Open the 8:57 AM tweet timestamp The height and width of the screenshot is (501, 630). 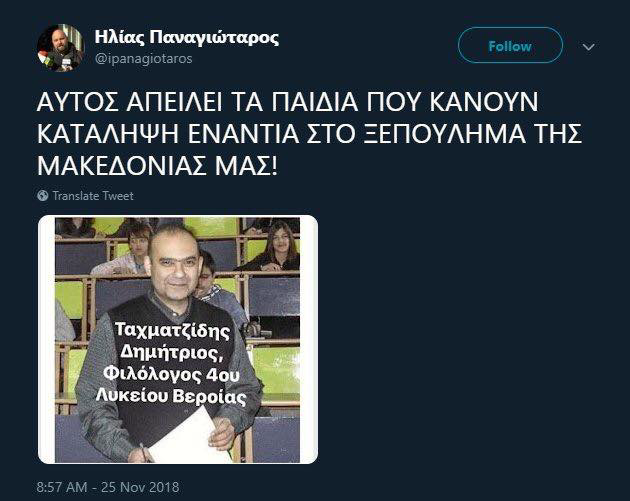point(62,487)
